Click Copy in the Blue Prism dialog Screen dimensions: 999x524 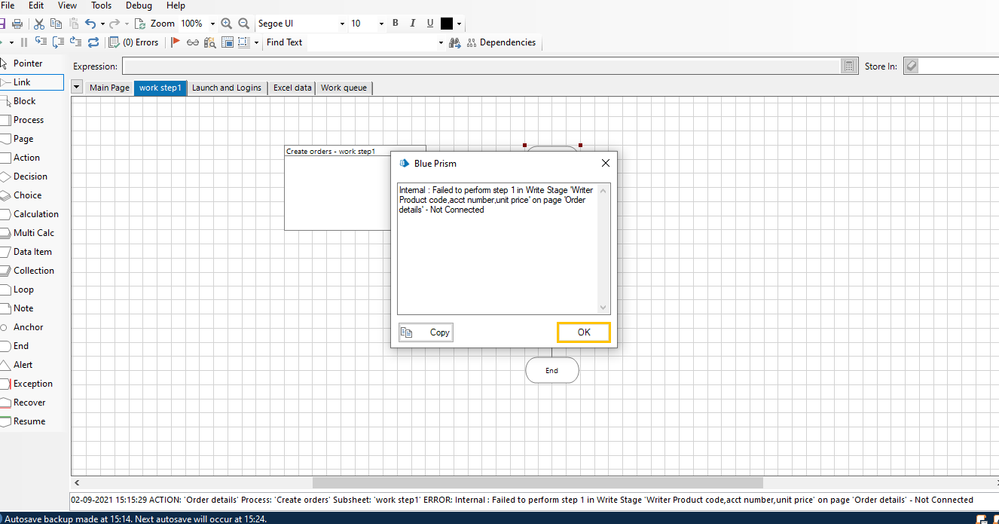coord(426,332)
